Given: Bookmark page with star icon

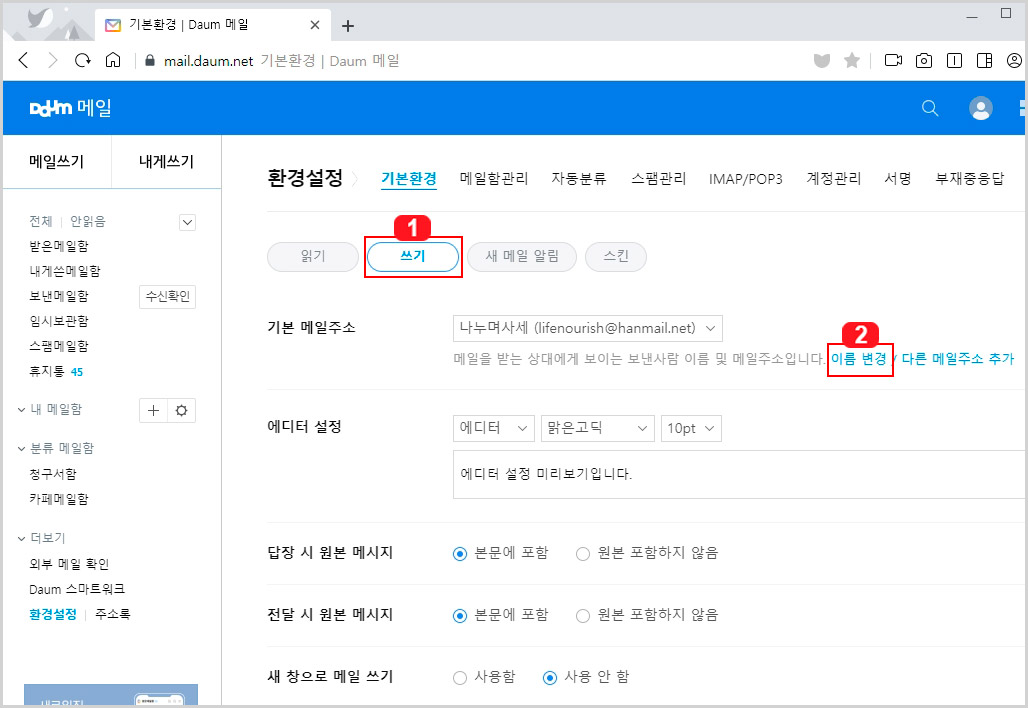Looking at the screenshot, I should click(852, 61).
